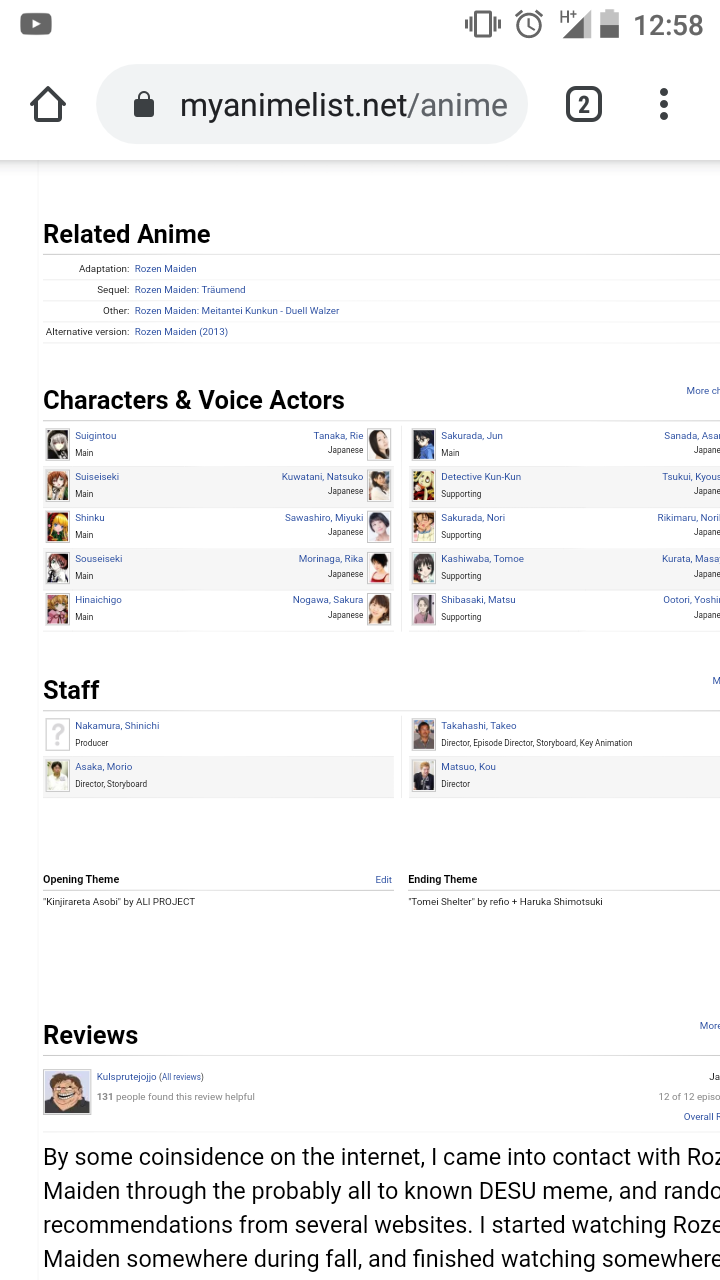This screenshot has height=1280, width=720.
Task: Open the Hinaichigo character link
Action: (98, 600)
